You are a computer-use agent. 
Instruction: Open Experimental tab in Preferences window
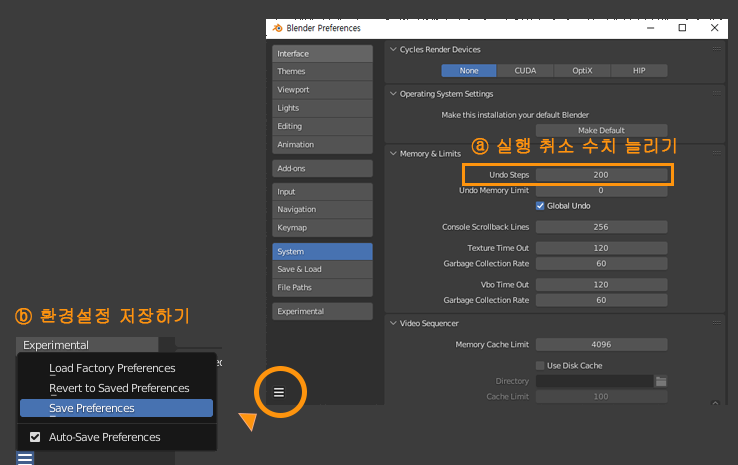tap(322, 312)
